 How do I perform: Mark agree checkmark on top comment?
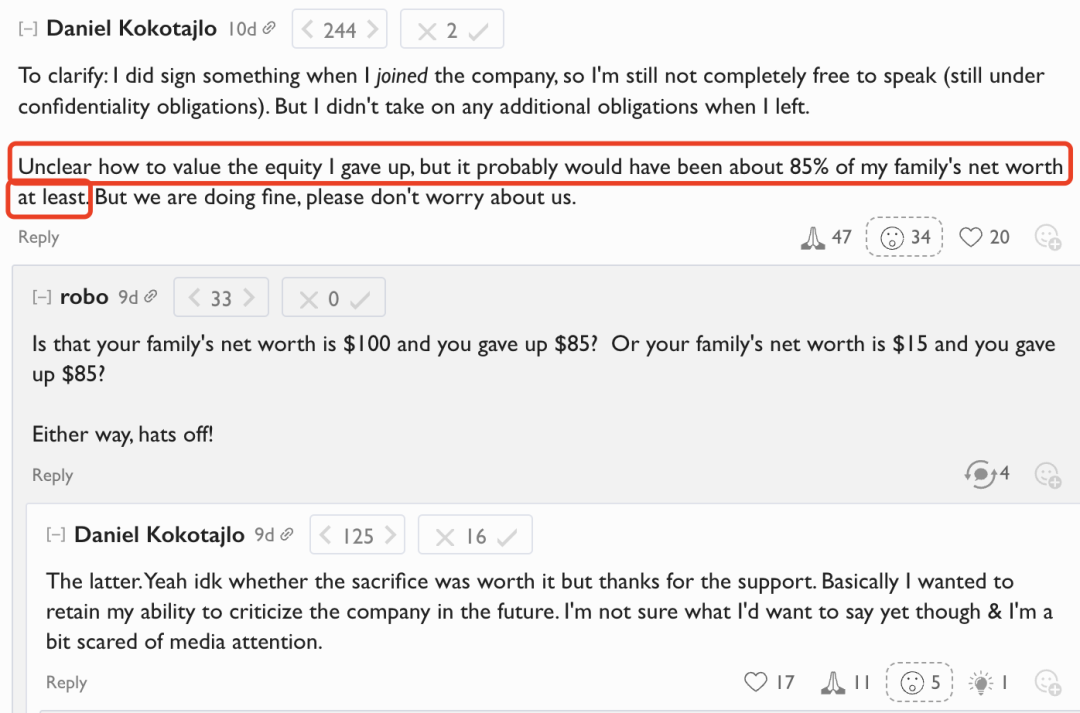click(x=478, y=31)
